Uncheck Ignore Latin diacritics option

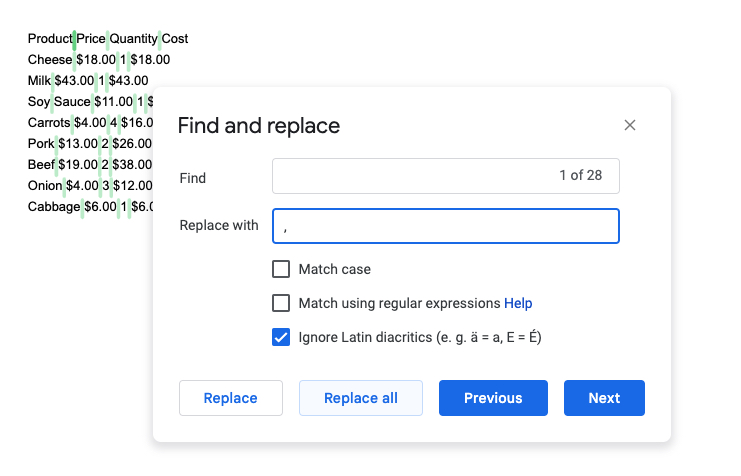281,337
